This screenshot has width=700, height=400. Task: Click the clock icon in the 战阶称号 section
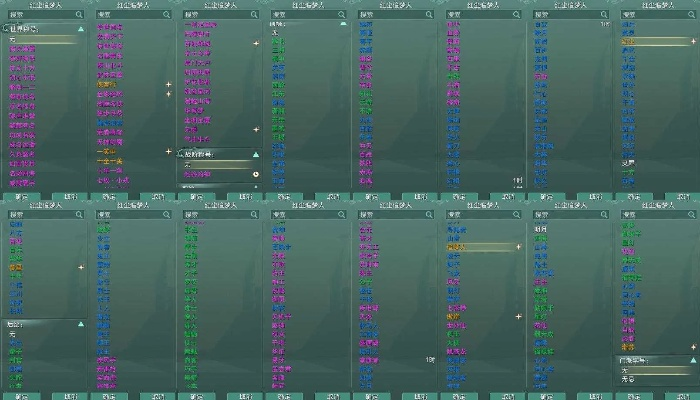(x=256, y=174)
